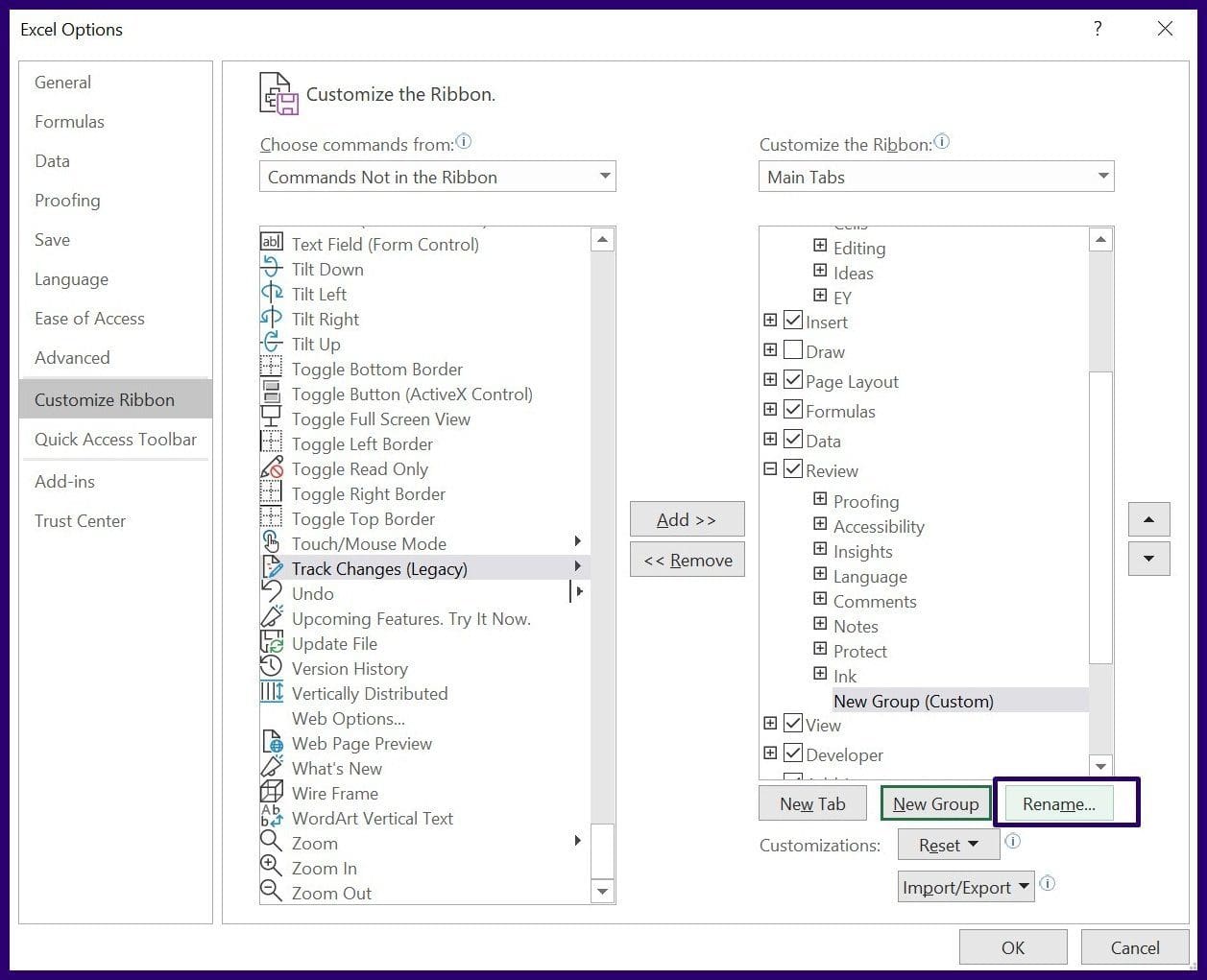Uncheck the Data tab checkbox

tap(793, 440)
